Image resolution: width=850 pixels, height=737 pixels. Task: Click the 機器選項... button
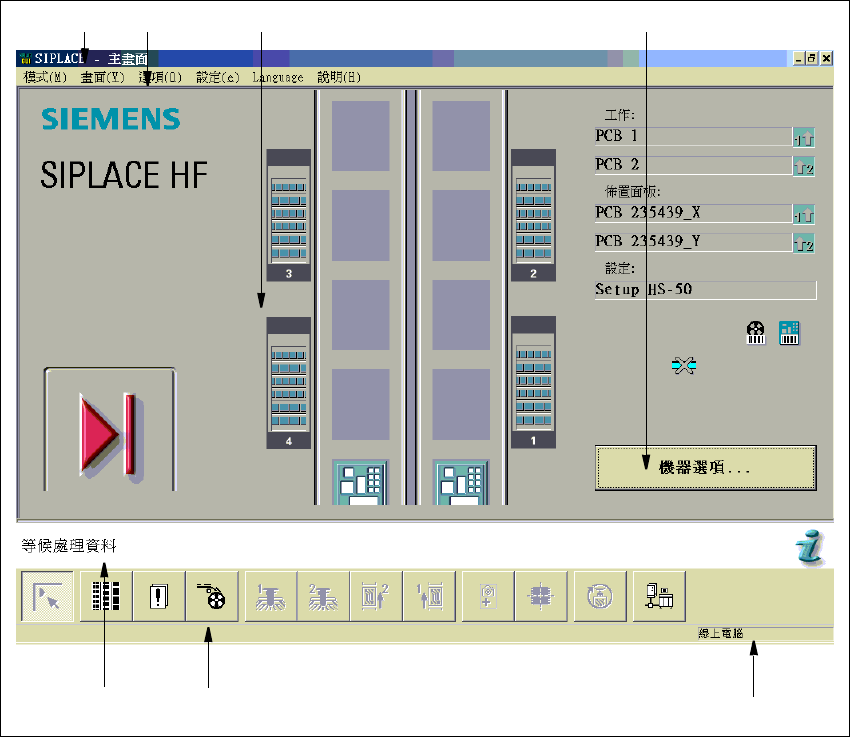705,468
